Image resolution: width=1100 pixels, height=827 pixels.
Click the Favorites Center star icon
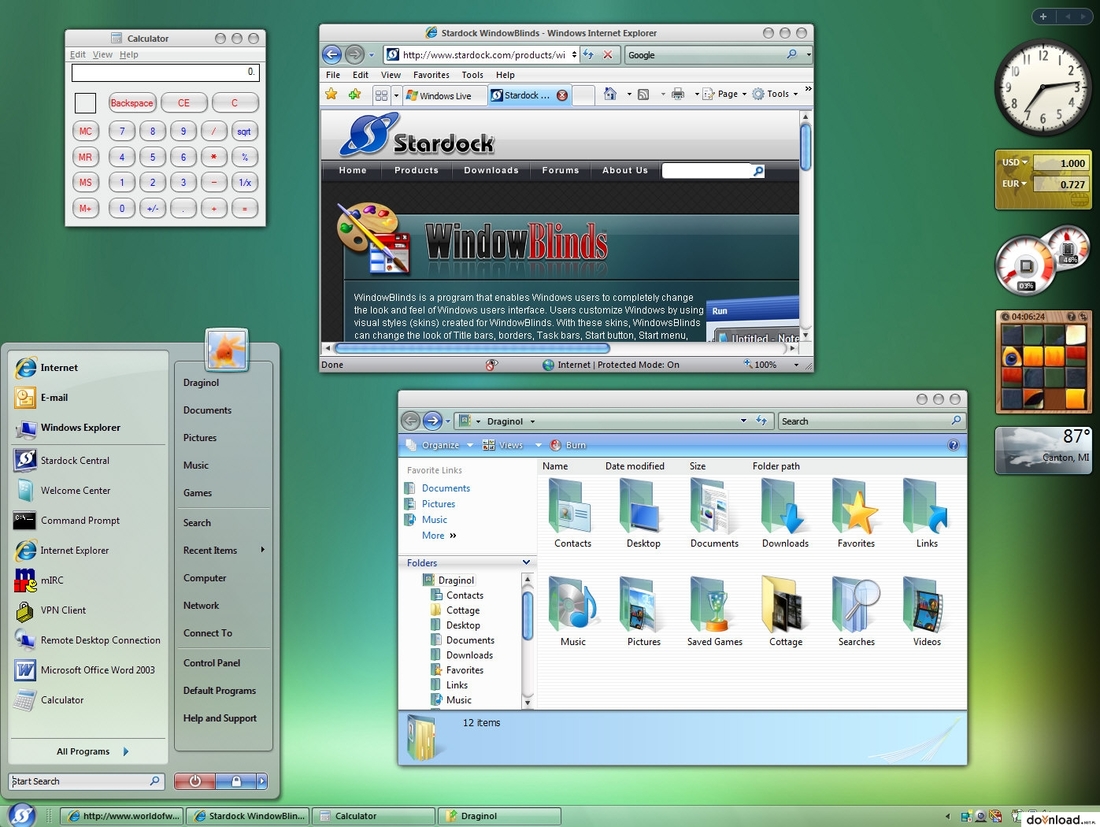point(331,94)
